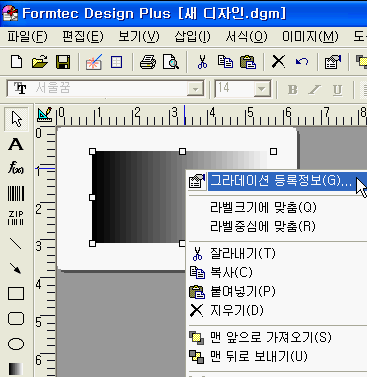Click the top-center selection handle
Screen dimensions: 367x377
point(182,152)
